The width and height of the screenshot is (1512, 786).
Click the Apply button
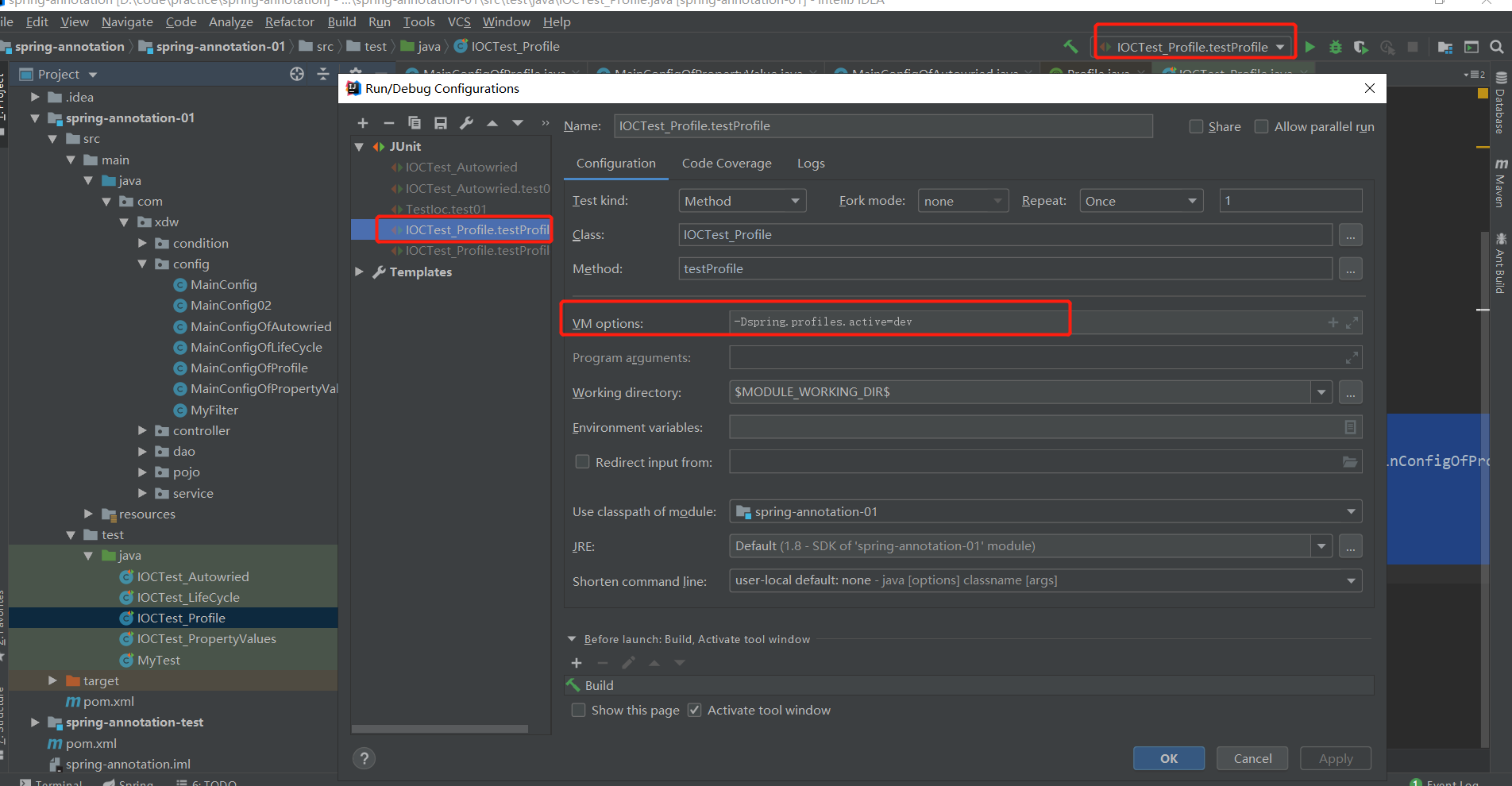tap(1336, 758)
